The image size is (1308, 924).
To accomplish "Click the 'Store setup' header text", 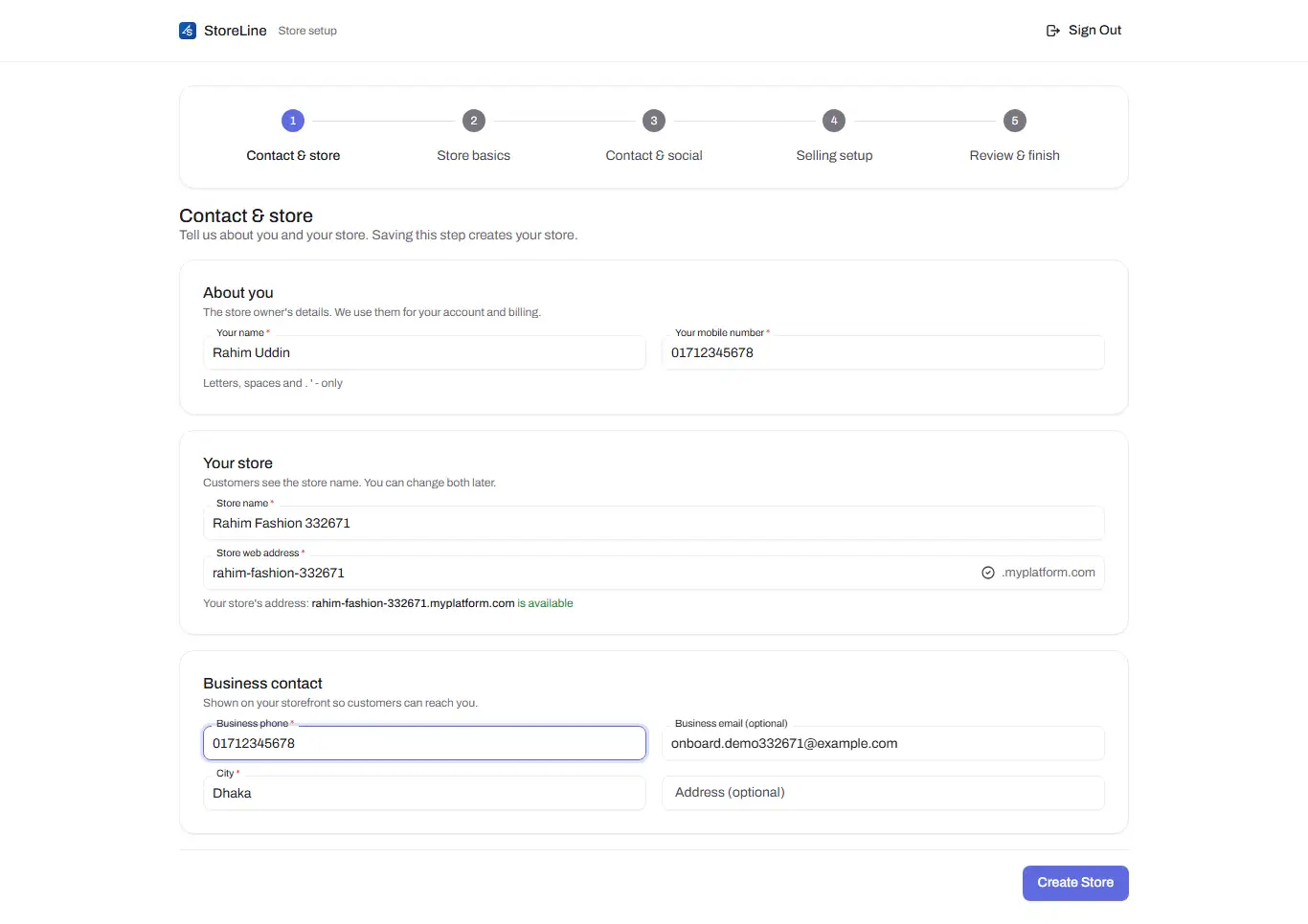I will point(307,31).
